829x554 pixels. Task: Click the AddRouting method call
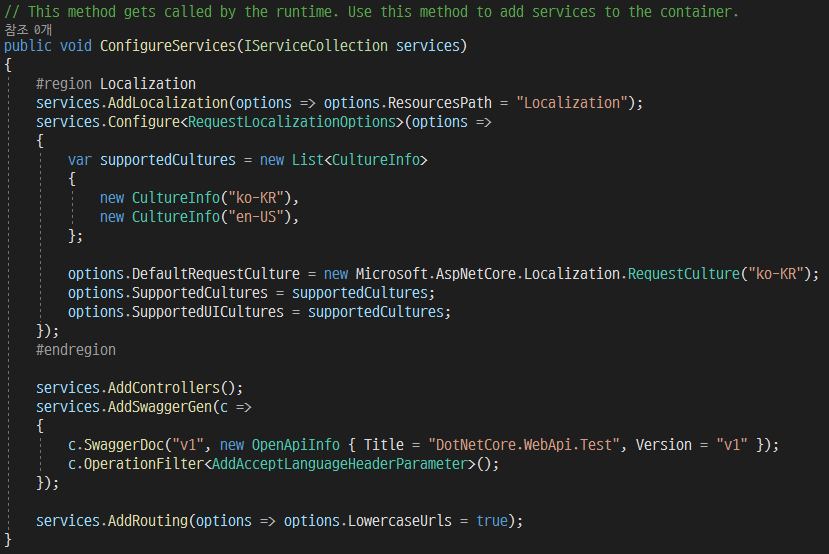[x=148, y=521]
